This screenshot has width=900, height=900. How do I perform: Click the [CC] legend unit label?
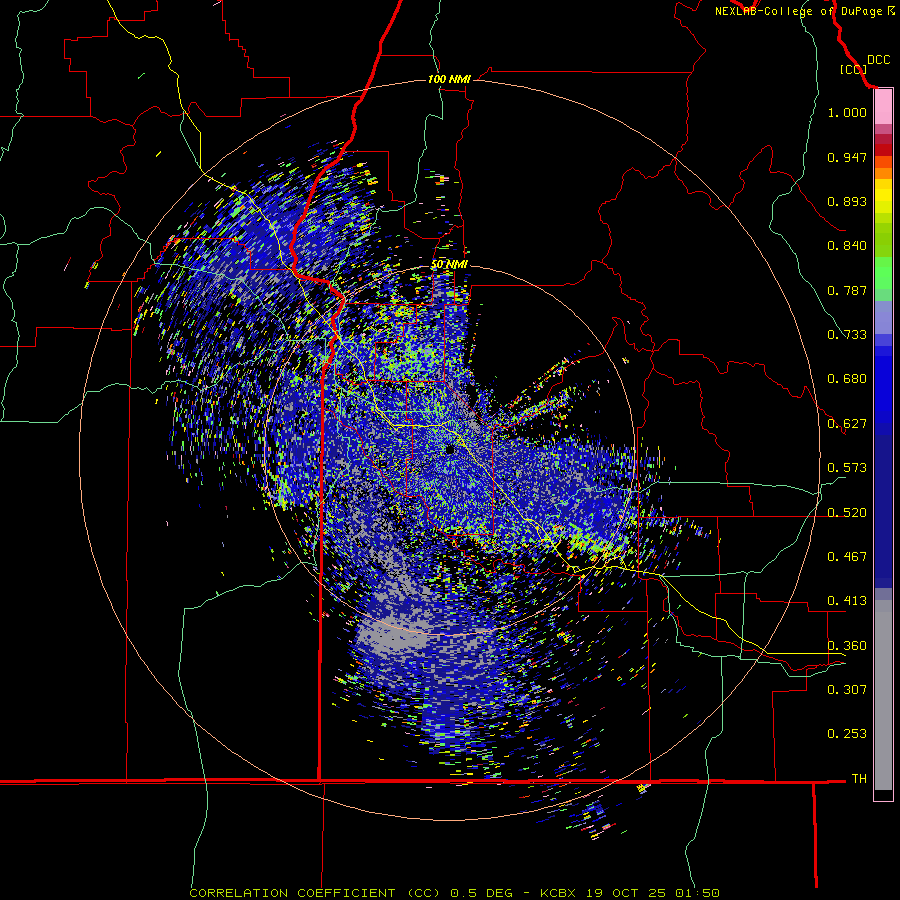(x=853, y=69)
